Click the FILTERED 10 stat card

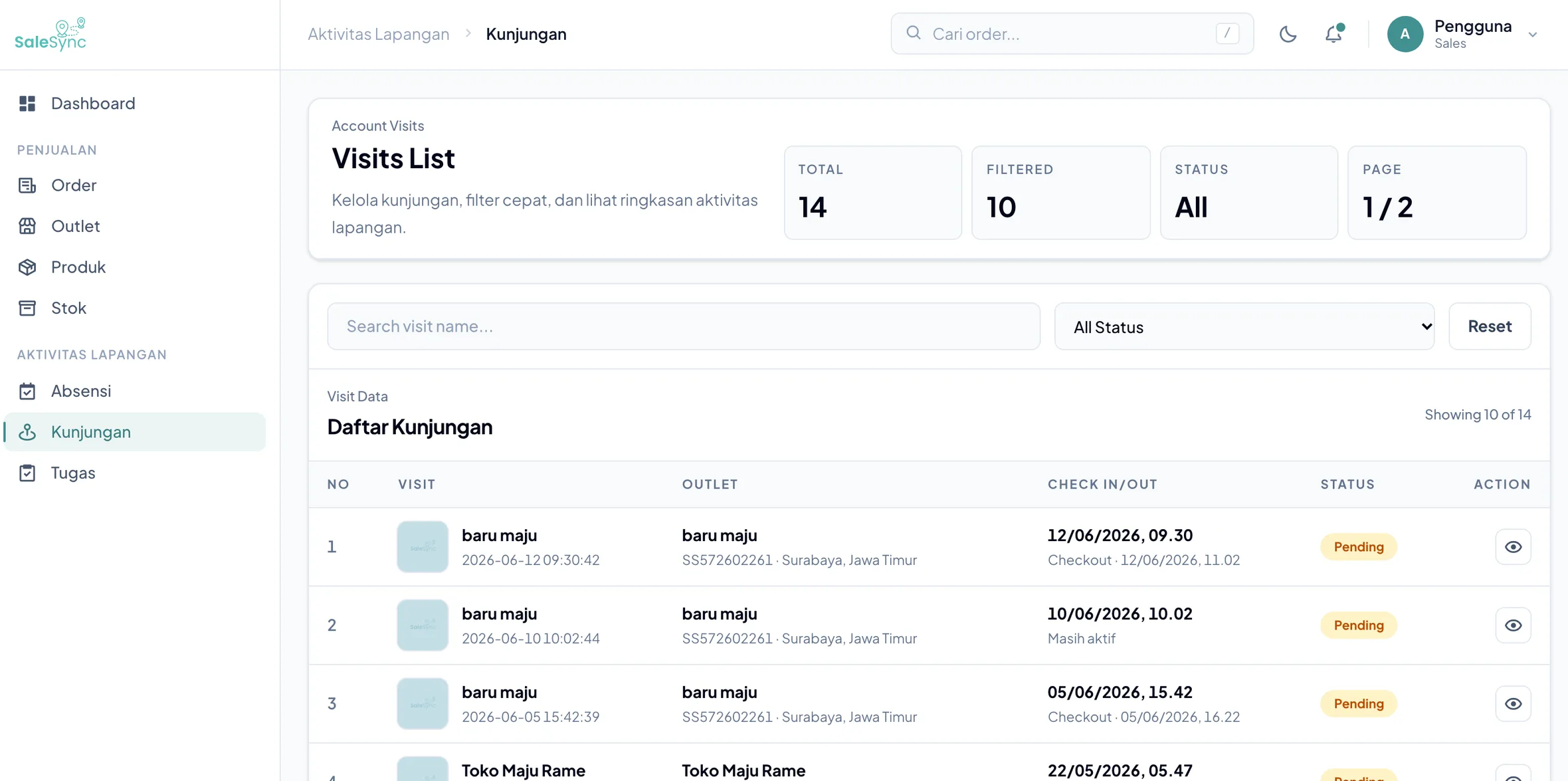(x=1060, y=193)
